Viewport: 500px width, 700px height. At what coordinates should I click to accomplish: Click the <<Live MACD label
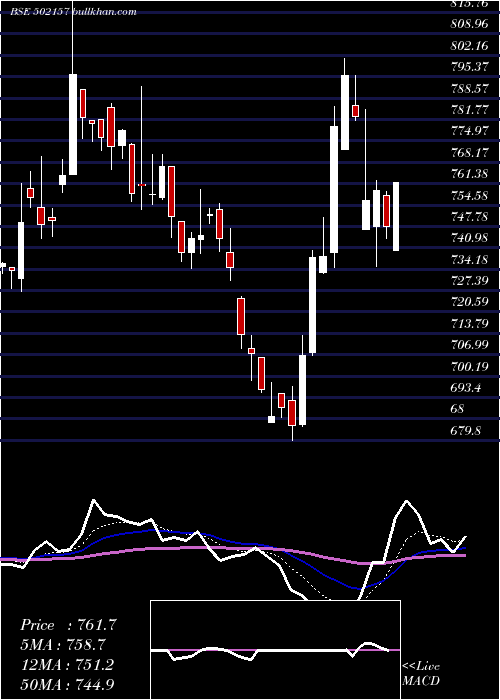pyautogui.click(x=421, y=673)
